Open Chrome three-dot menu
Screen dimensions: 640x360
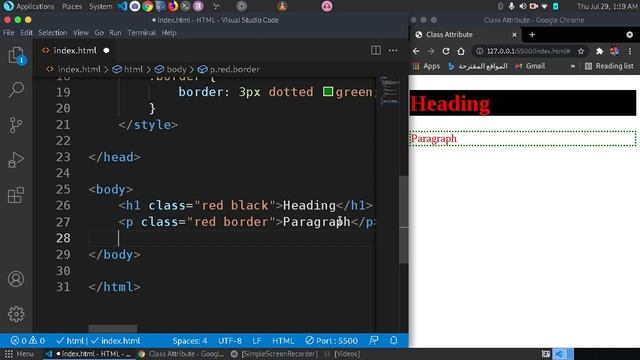[x=630, y=51]
